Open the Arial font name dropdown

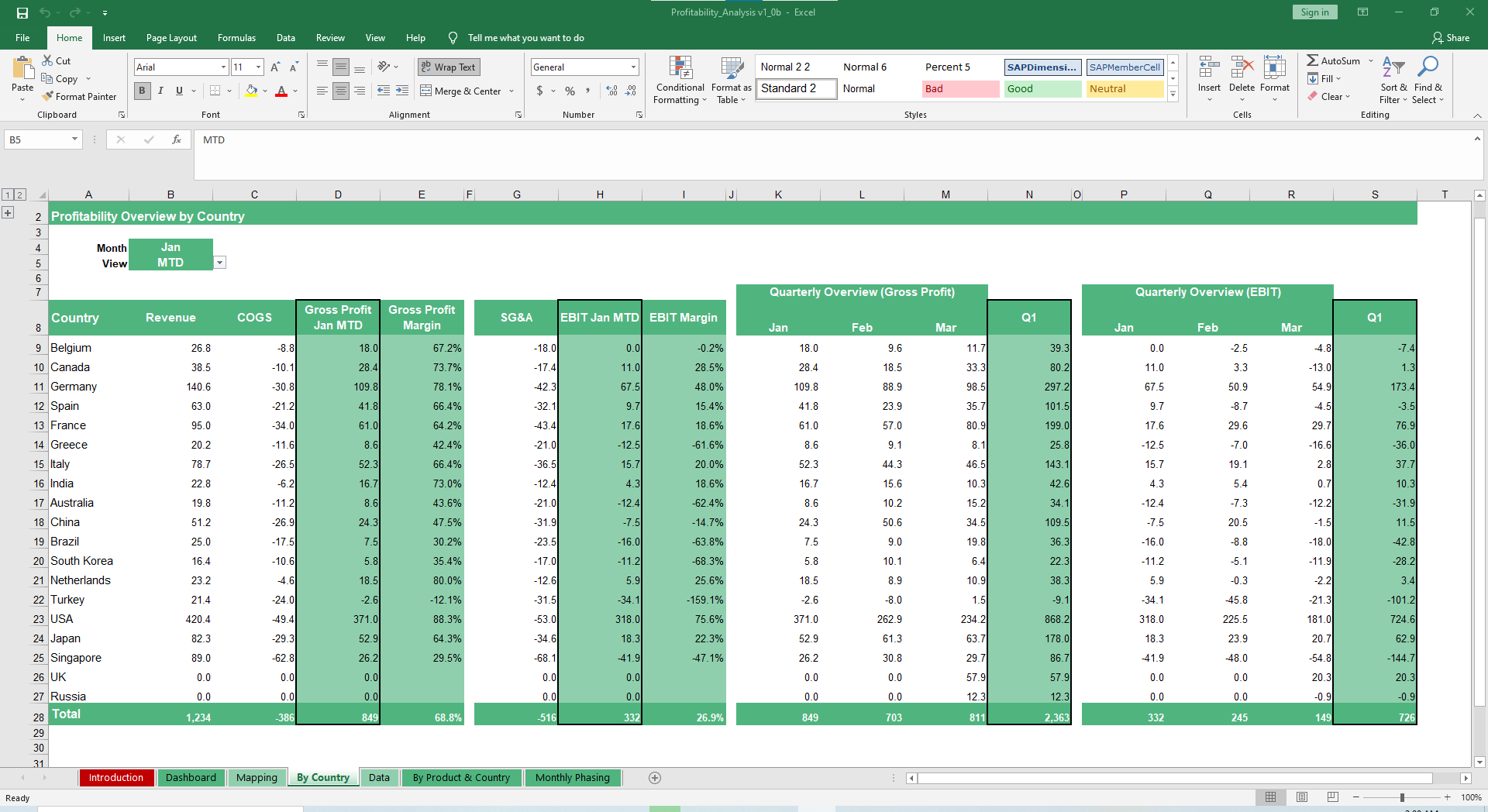pos(223,67)
